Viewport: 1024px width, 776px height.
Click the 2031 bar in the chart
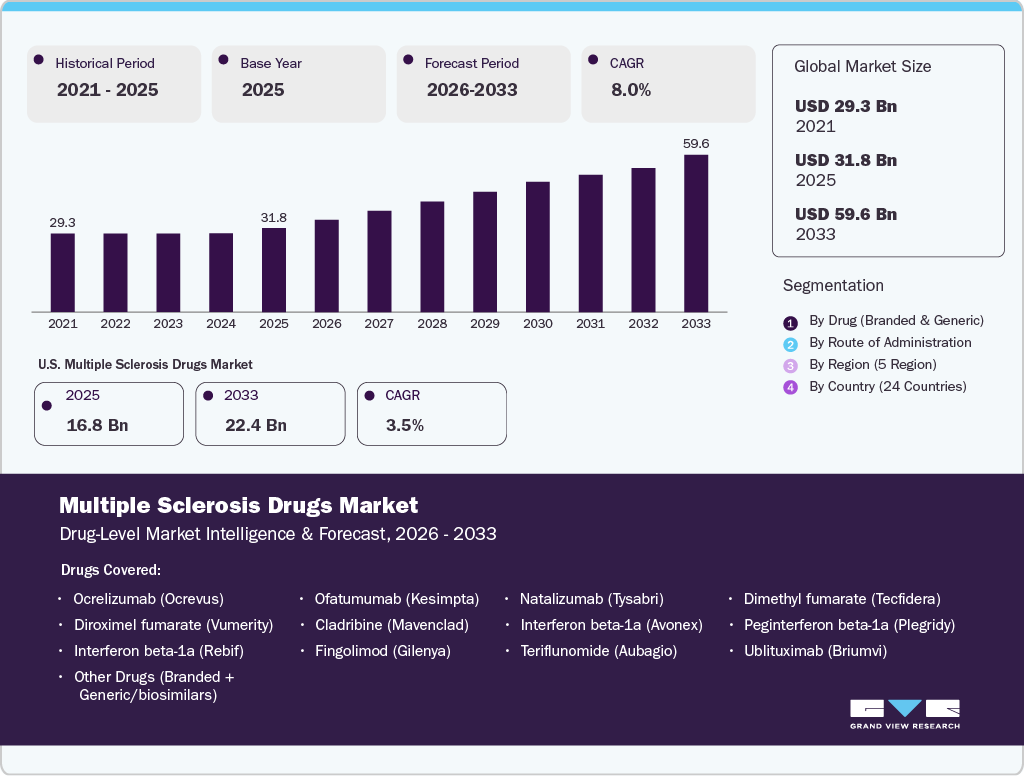tap(590, 243)
